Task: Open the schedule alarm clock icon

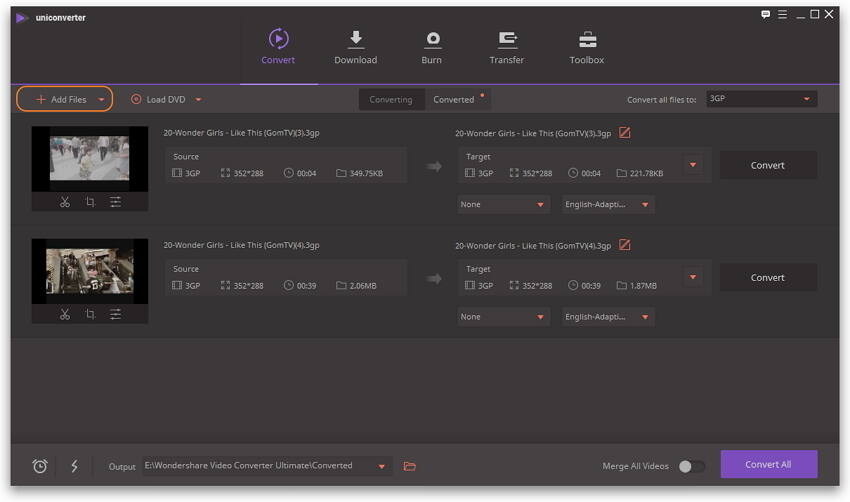Action: pyautogui.click(x=40, y=466)
